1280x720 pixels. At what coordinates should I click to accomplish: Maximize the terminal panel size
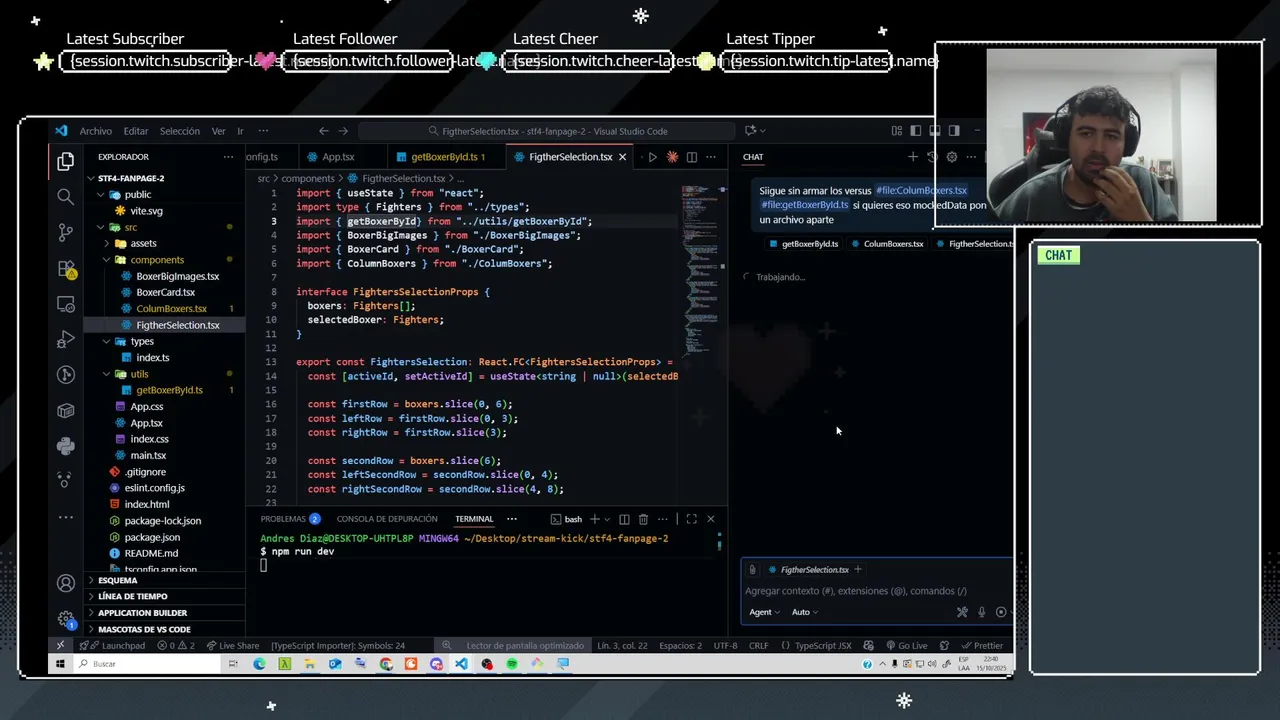[691, 519]
